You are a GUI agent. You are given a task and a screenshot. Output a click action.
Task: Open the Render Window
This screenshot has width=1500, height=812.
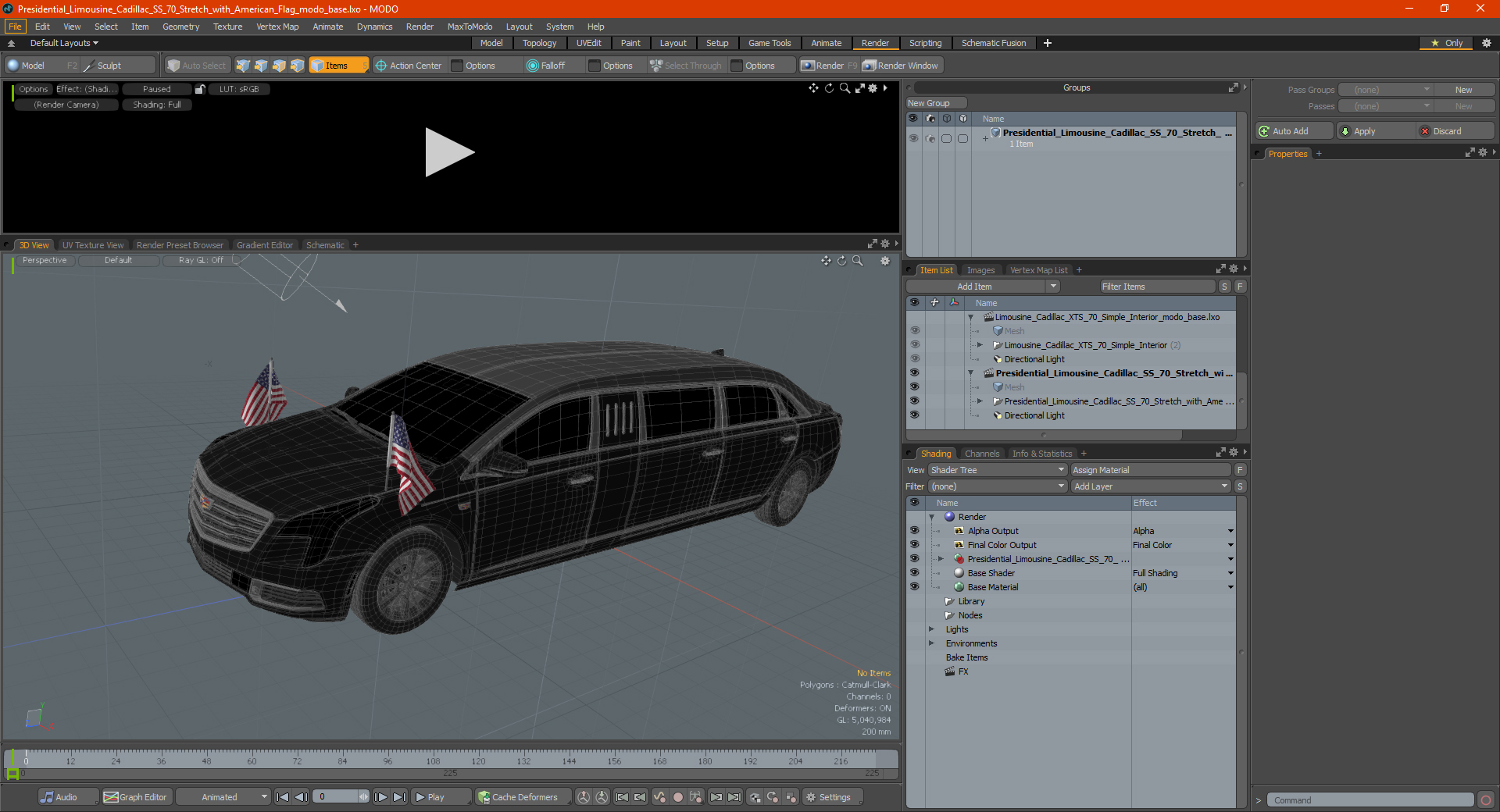point(901,66)
